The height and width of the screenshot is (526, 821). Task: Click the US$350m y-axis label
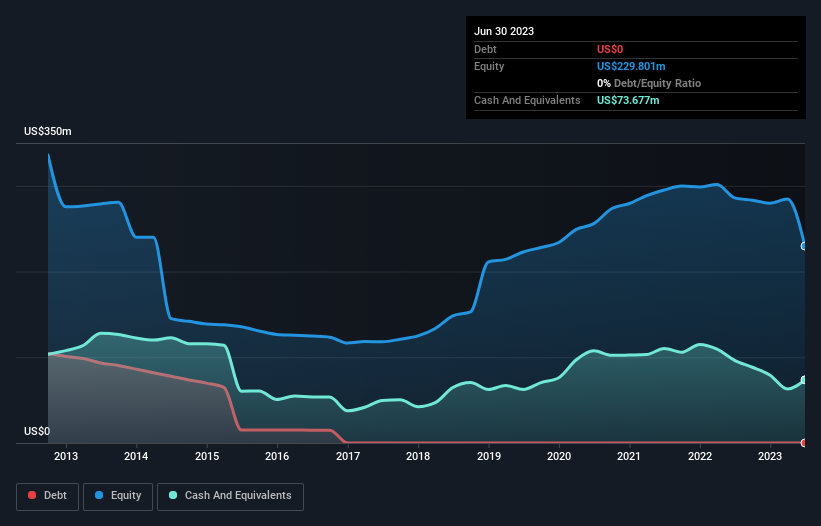[x=48, y=131]
